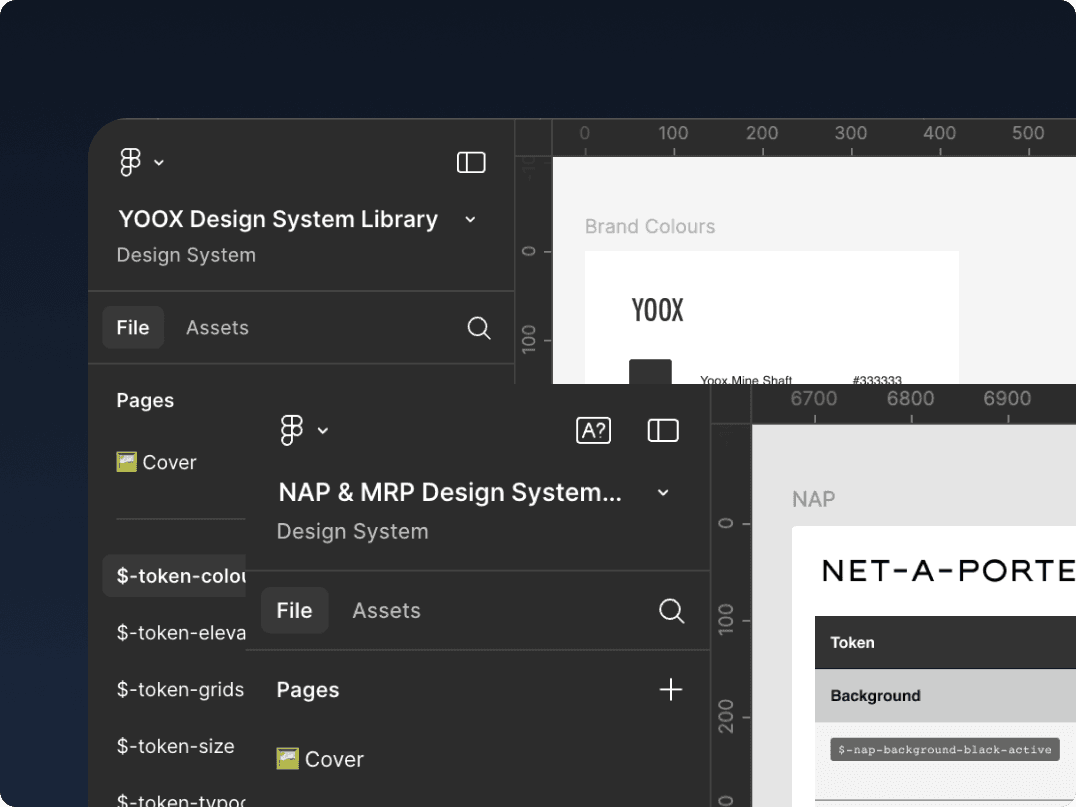Click Pages heading in NAP window
Image resolution: width=1076 pixels, height=807 pixels.
point(308,690)
